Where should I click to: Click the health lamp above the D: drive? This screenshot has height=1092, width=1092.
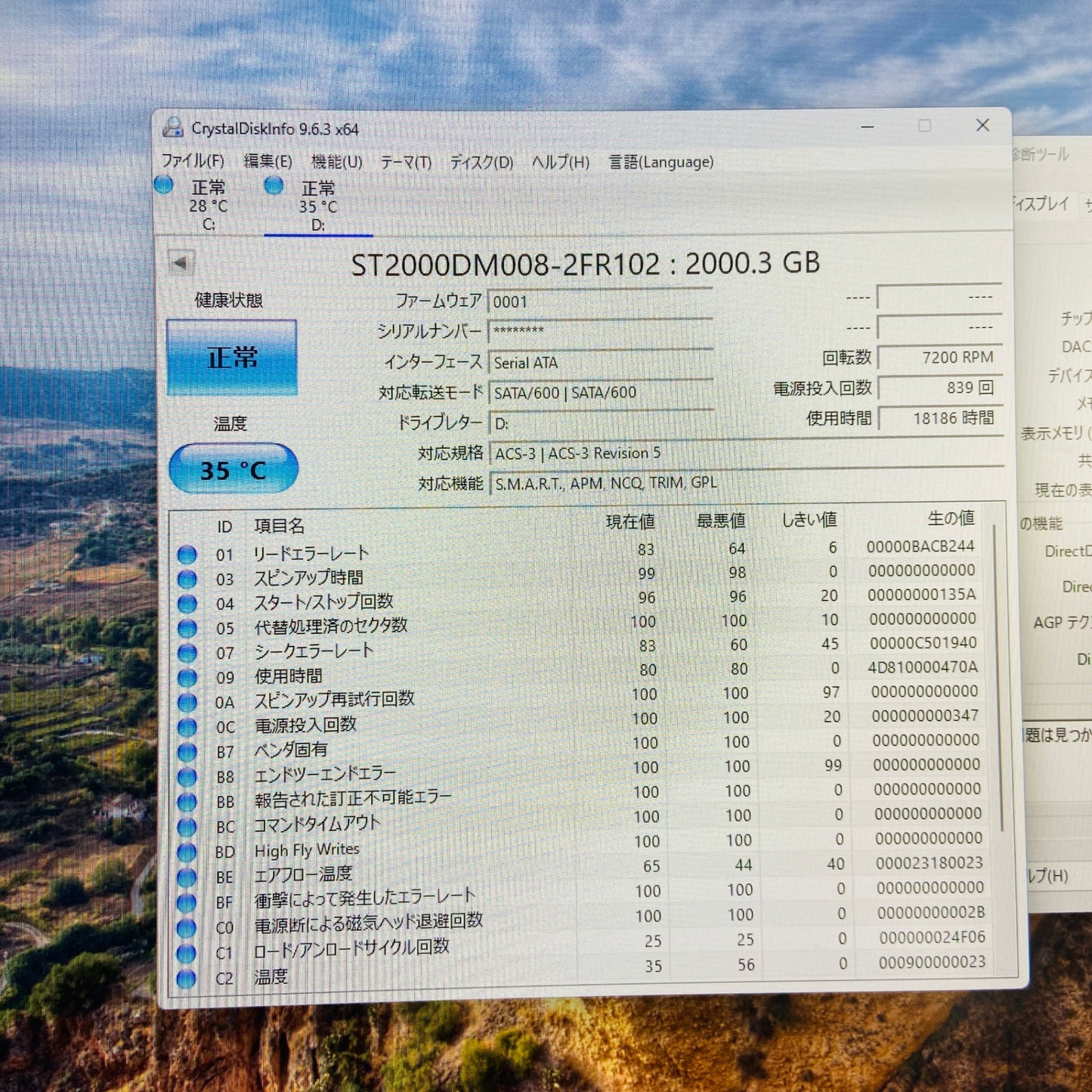[x=274, y=184]
